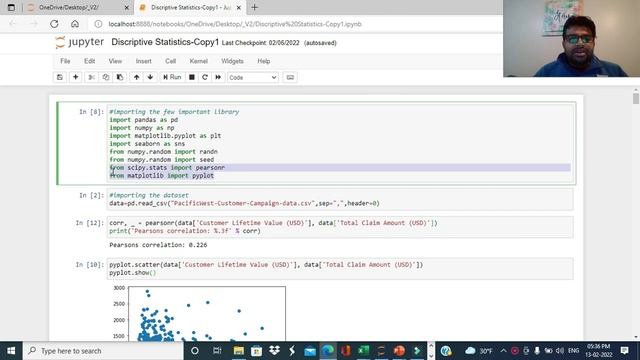Click the scatter plot output image
This screenshot has width=640, height=360.
199,313
